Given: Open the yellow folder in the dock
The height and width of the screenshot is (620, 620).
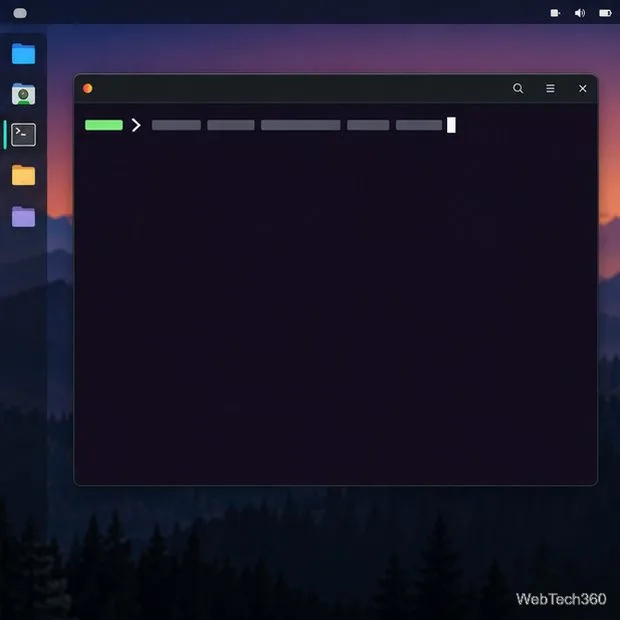Looking at the screenshot, I should [x=23, y=175].
